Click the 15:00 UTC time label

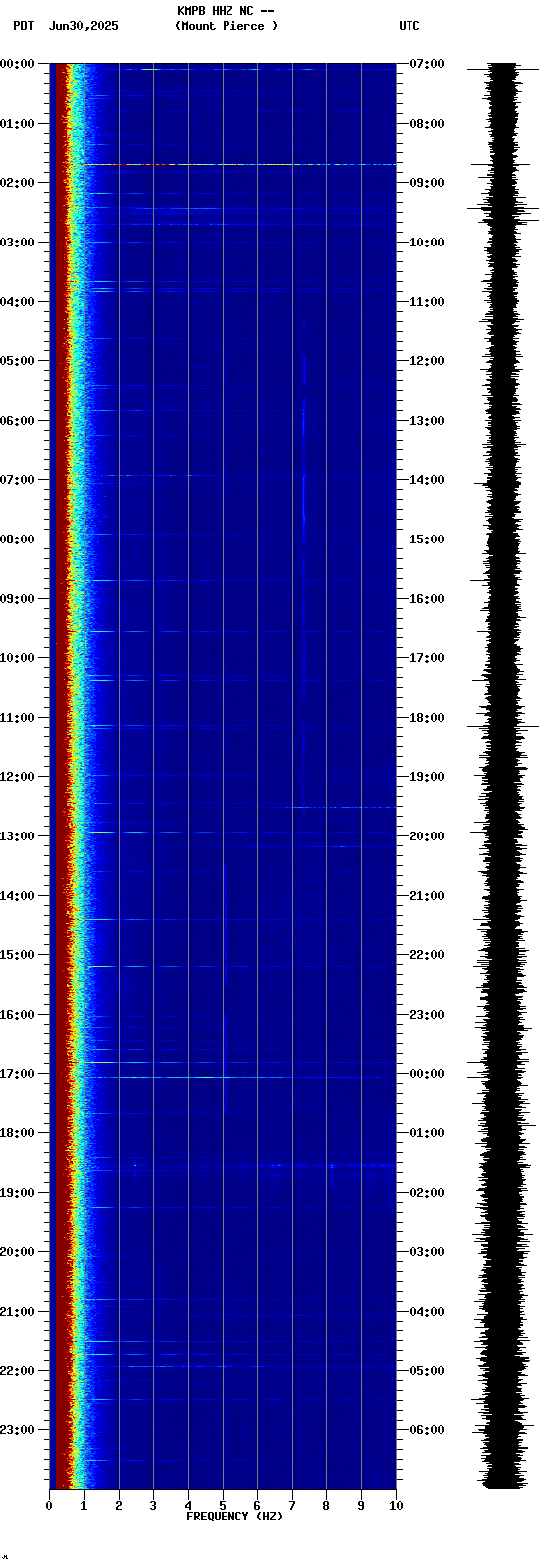[427, 539]
